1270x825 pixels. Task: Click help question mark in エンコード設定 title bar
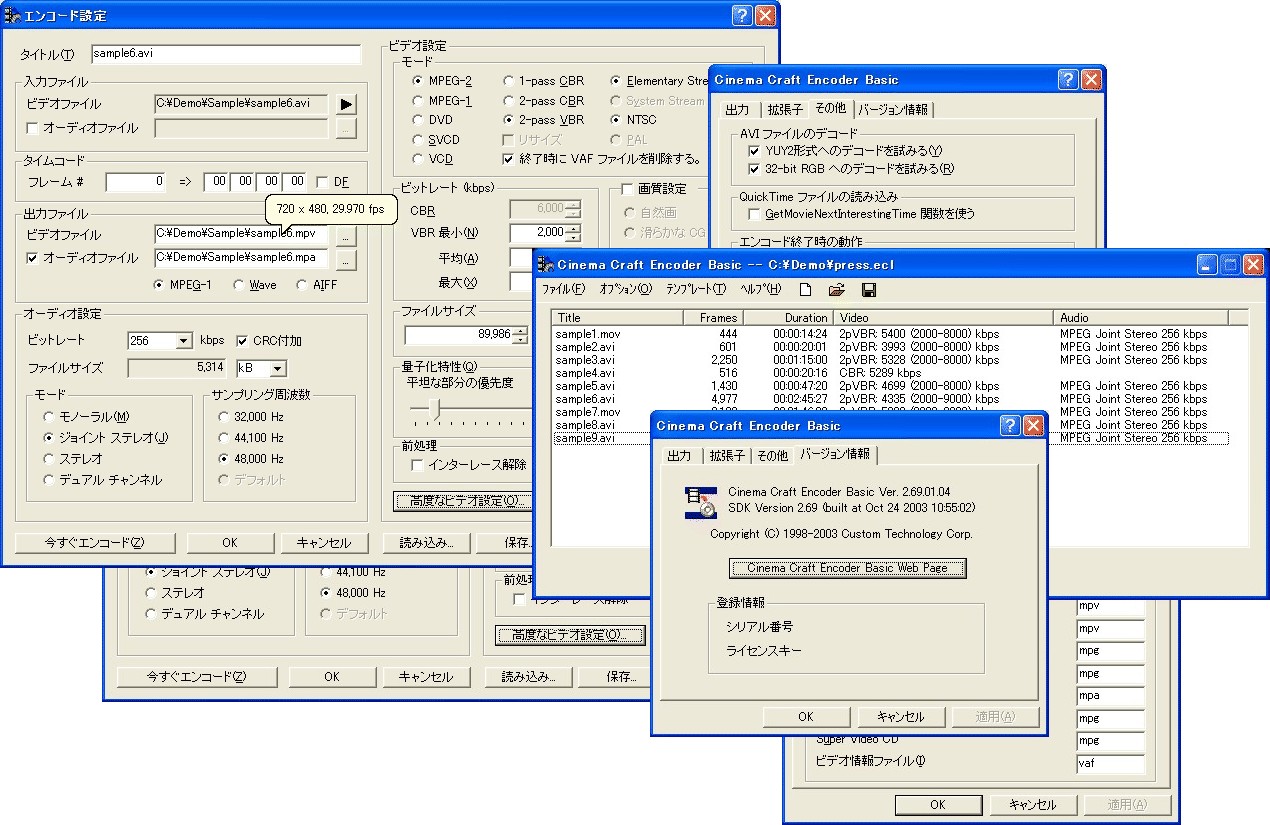pos(741,15)
